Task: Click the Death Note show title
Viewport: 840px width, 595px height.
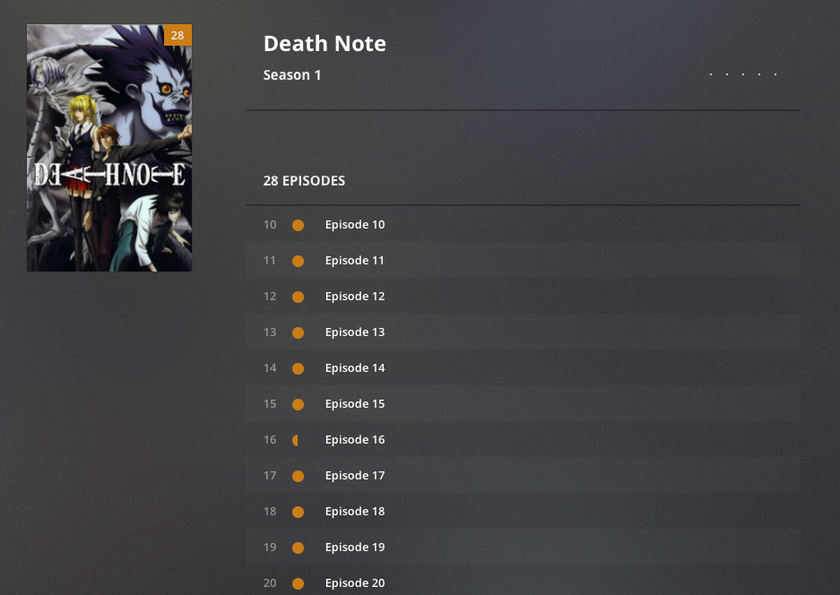Action: point(325,44)
